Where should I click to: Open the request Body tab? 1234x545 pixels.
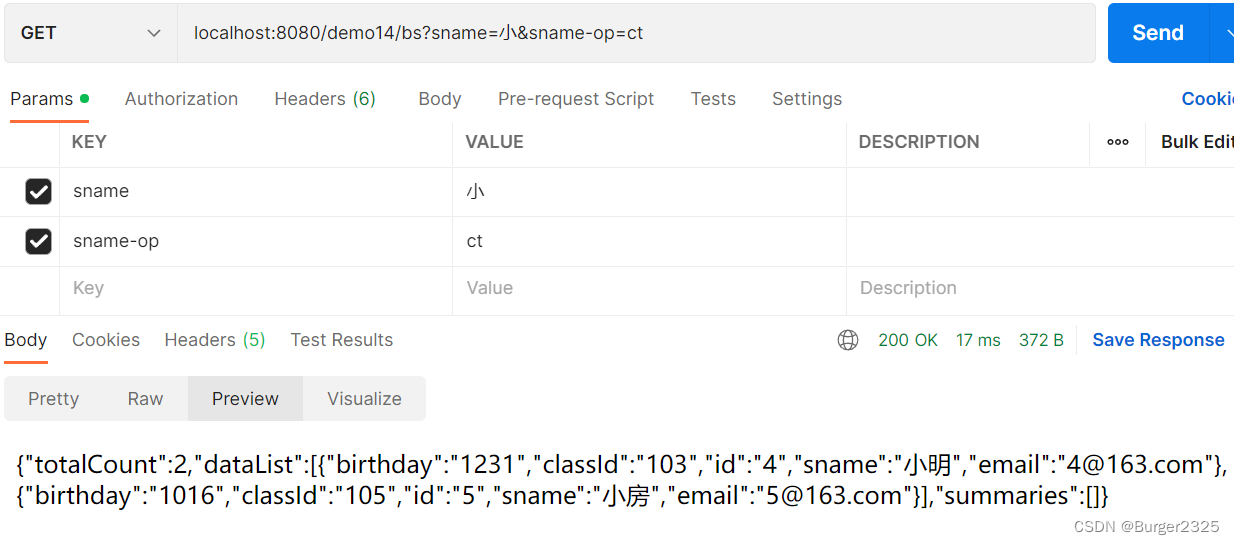pos(440,99)
